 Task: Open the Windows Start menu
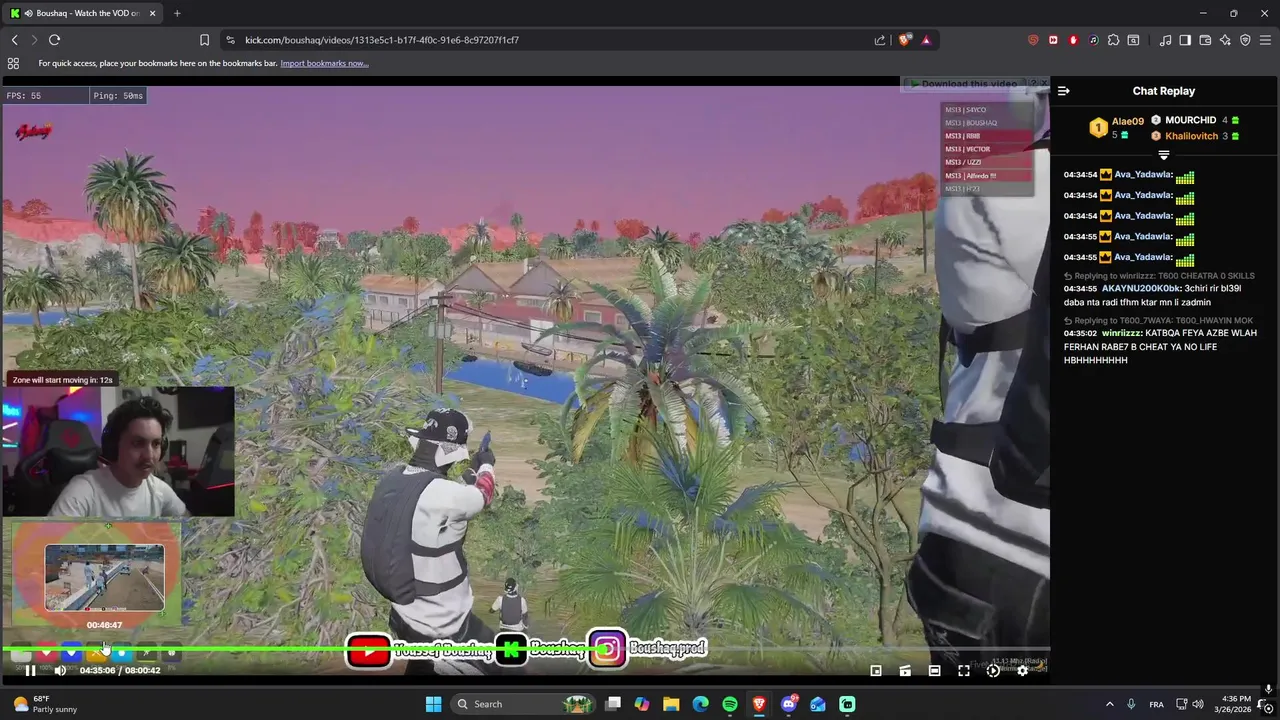tap(433, 704)
